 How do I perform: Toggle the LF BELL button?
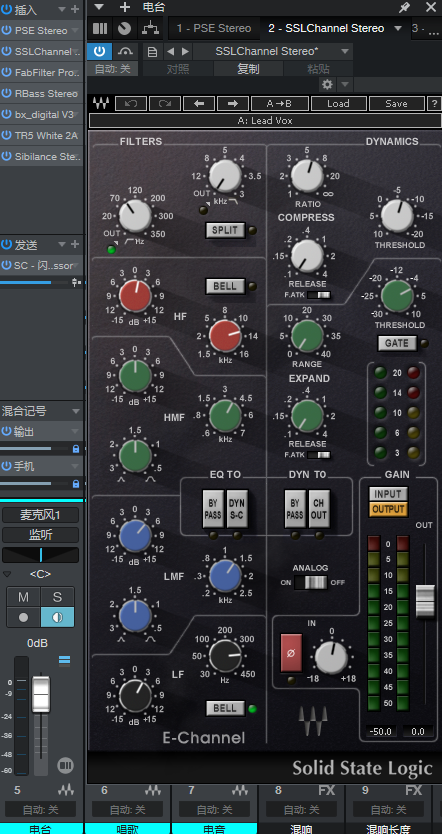[225, 708]
